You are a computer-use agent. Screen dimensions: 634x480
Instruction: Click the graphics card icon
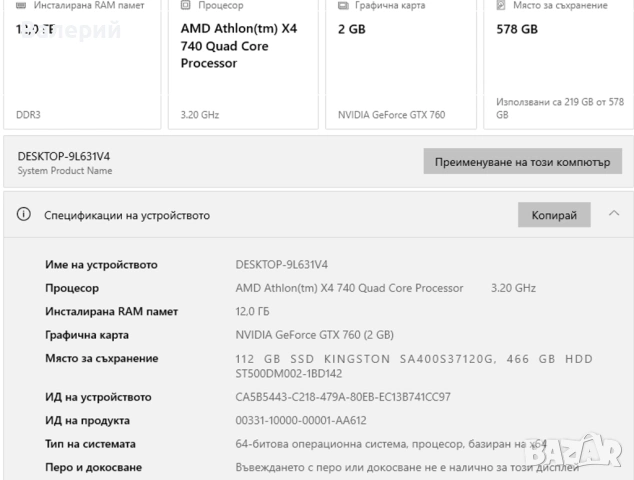(x=343, y=5)
